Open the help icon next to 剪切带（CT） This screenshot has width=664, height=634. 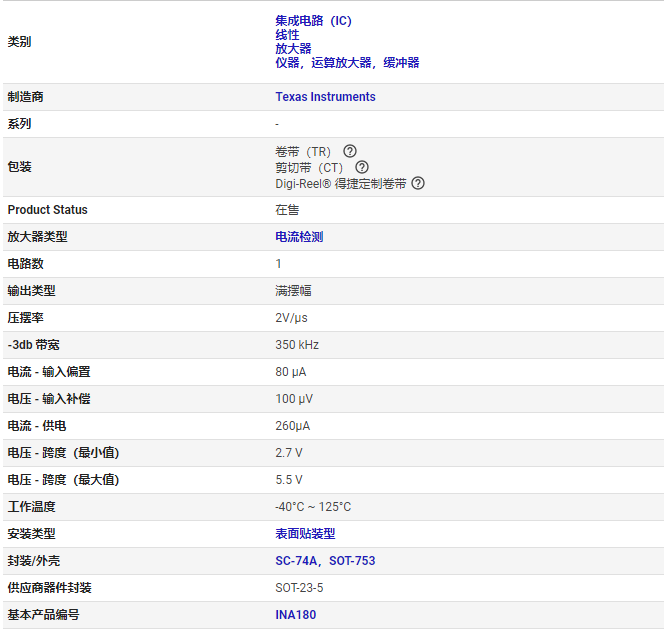[362, 167]
